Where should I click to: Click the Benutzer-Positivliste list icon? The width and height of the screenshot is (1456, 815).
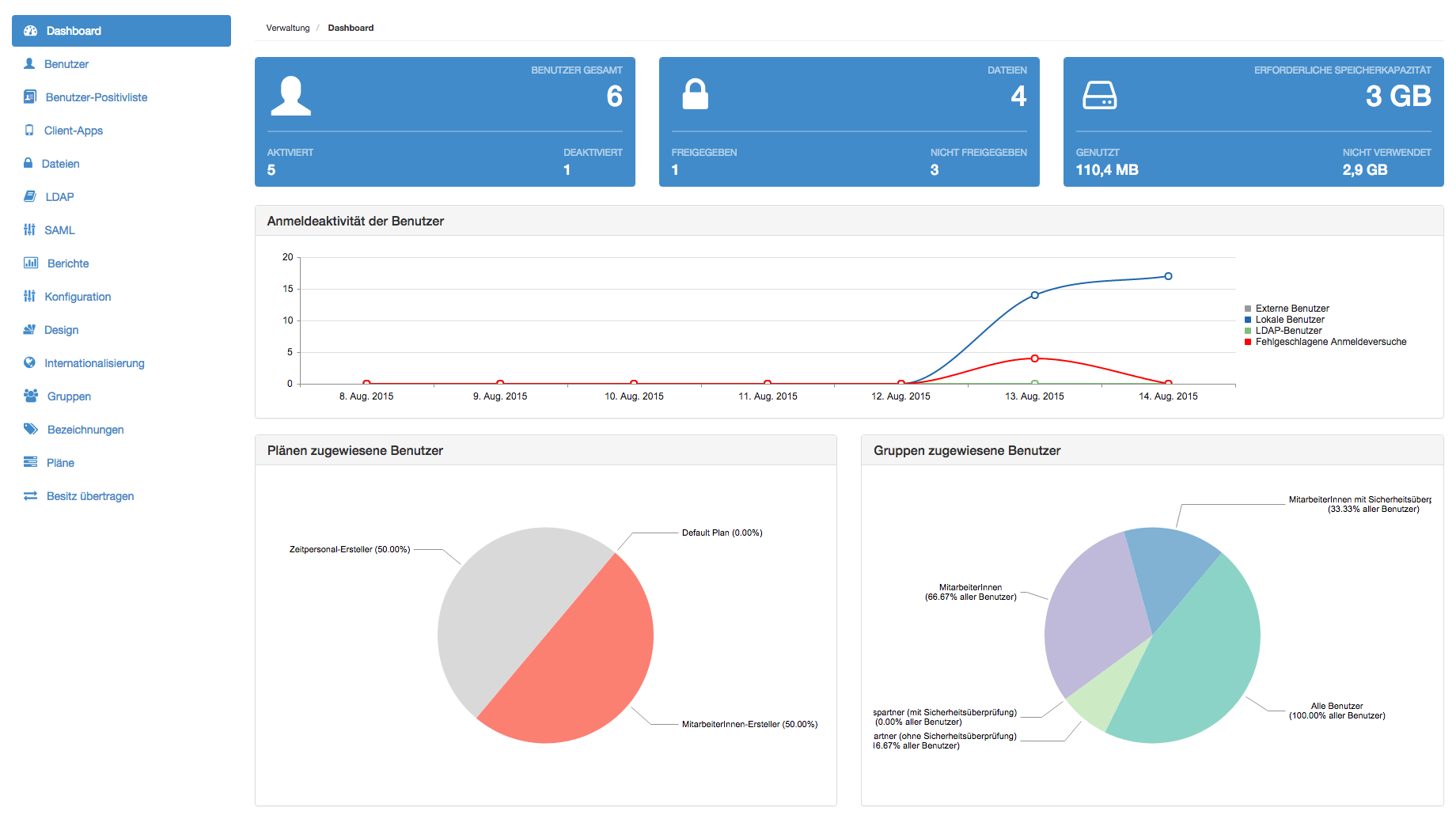pyautogui.click(x=30, y=97)
